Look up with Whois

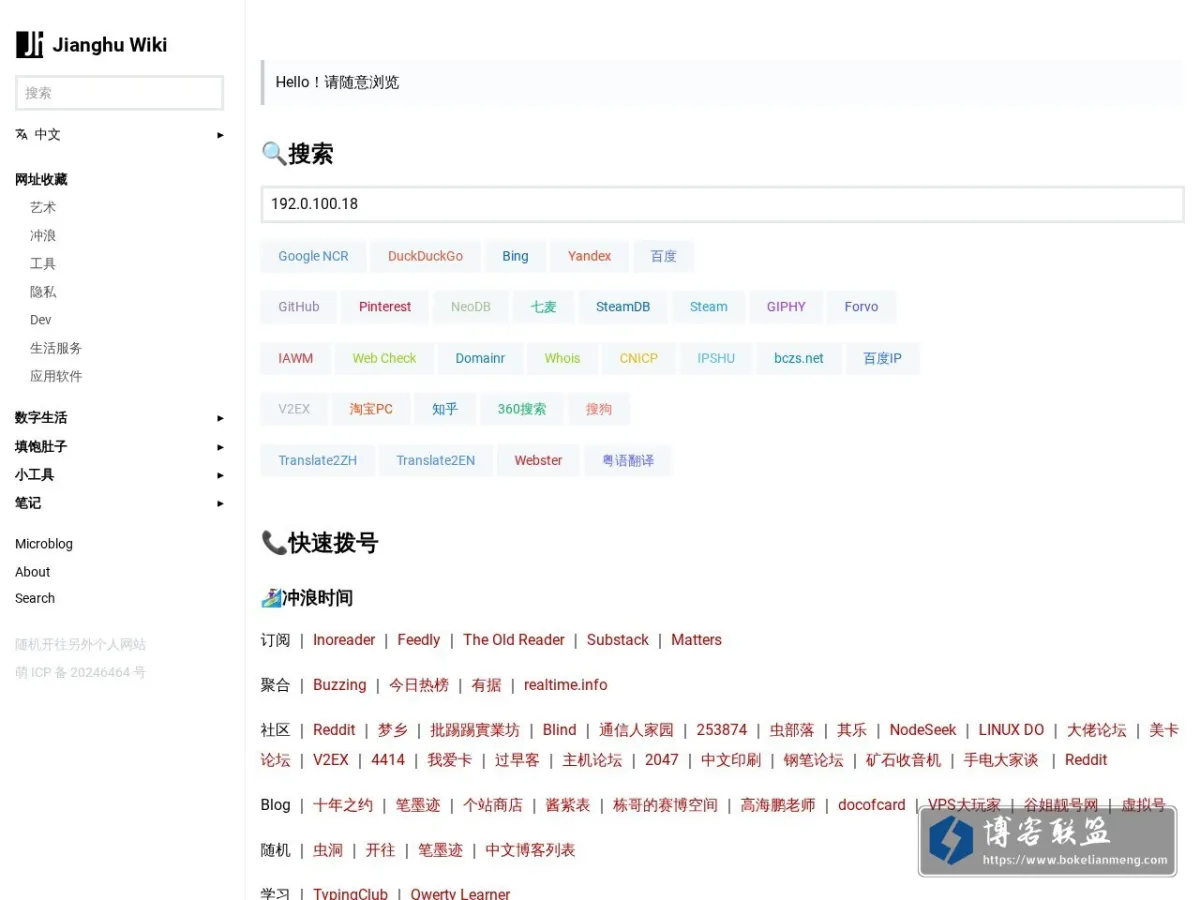point(562,358)
